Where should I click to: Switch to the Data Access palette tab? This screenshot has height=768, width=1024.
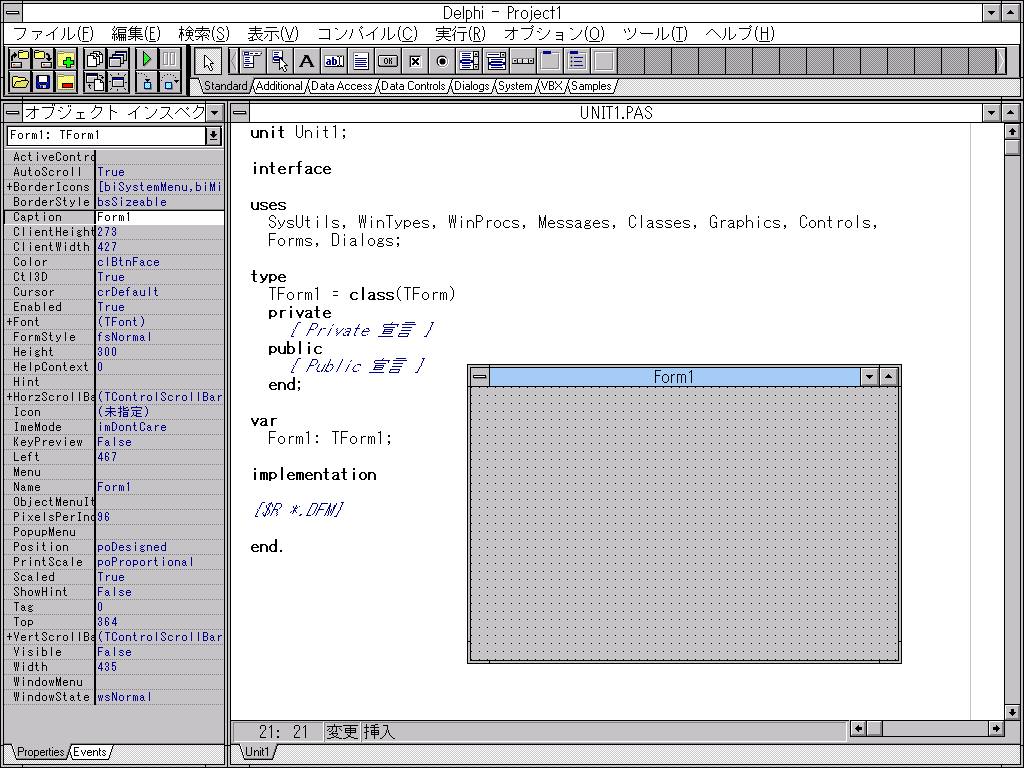(x=342, y=86)
